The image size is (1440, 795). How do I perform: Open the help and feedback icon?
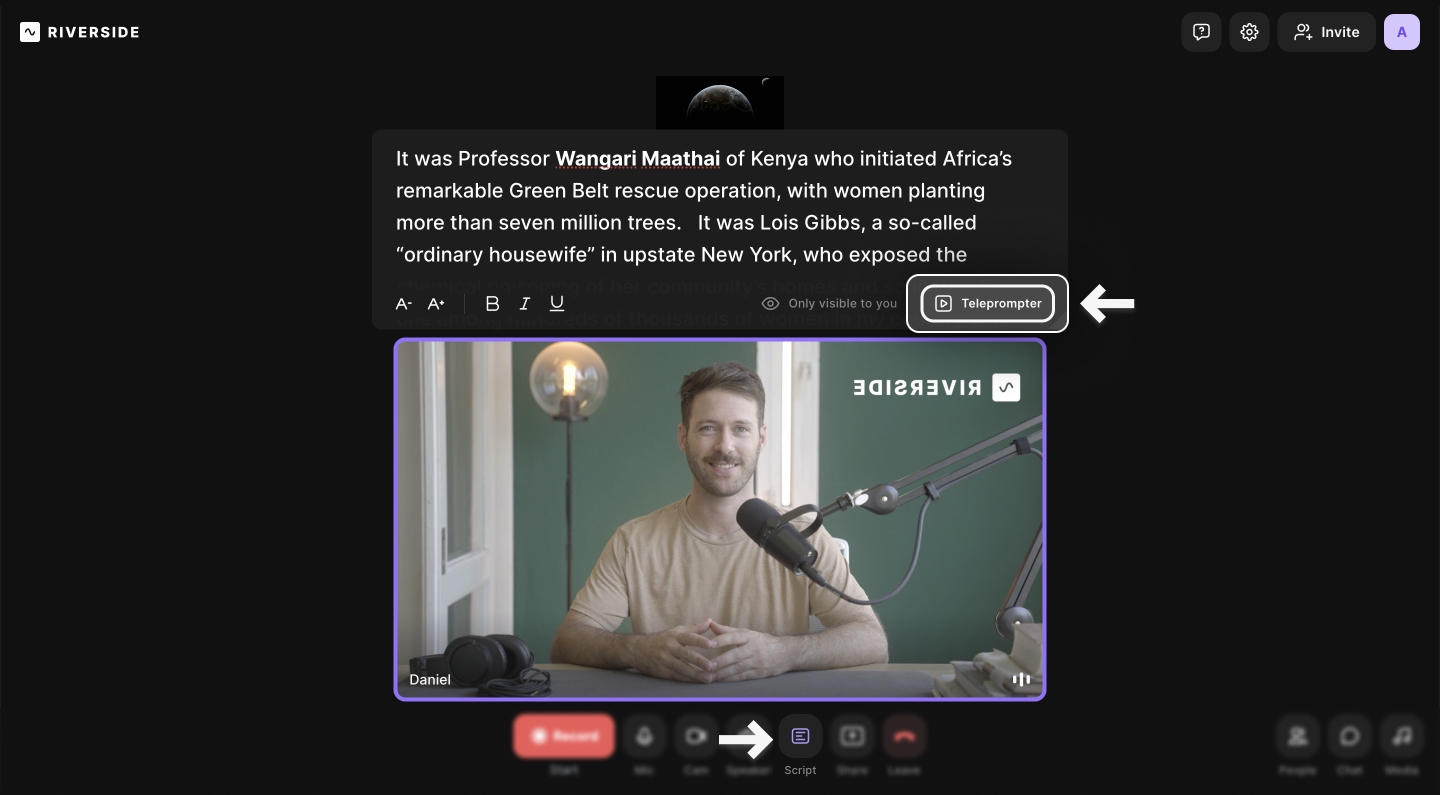point(1201,32)
